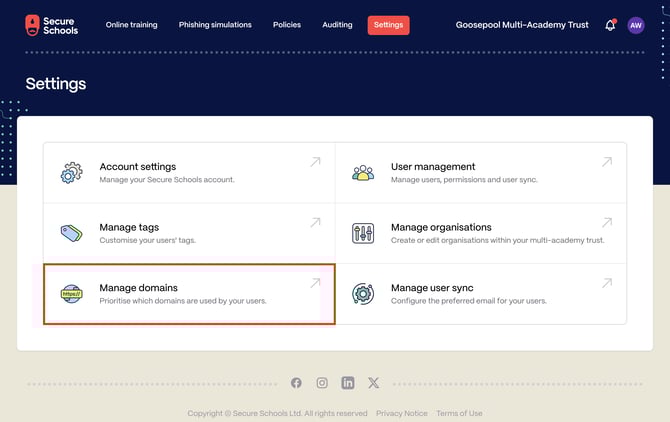Open the Instagram social link
This screenshot has height=422, width=670.
click(x=322, y=383)
